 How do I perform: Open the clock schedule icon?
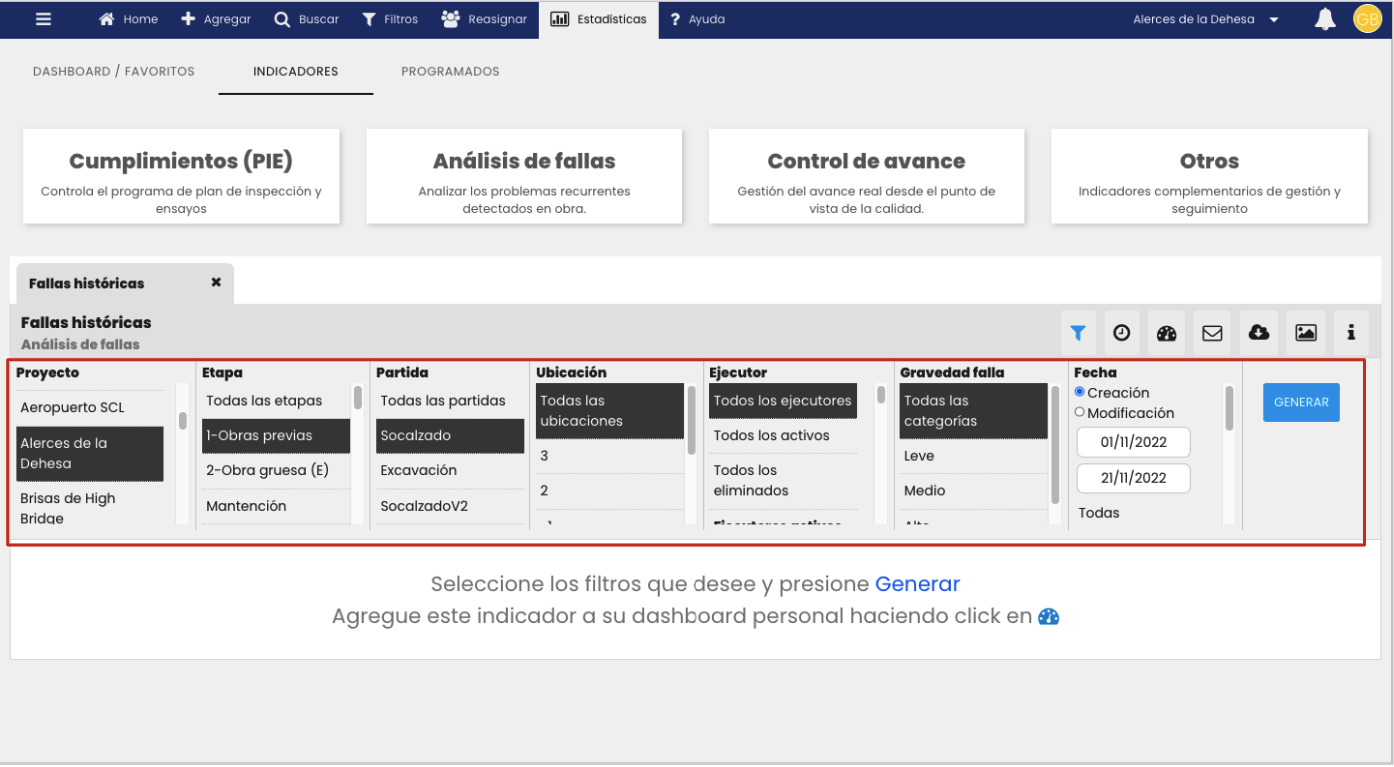click(x=1121, y=333)
